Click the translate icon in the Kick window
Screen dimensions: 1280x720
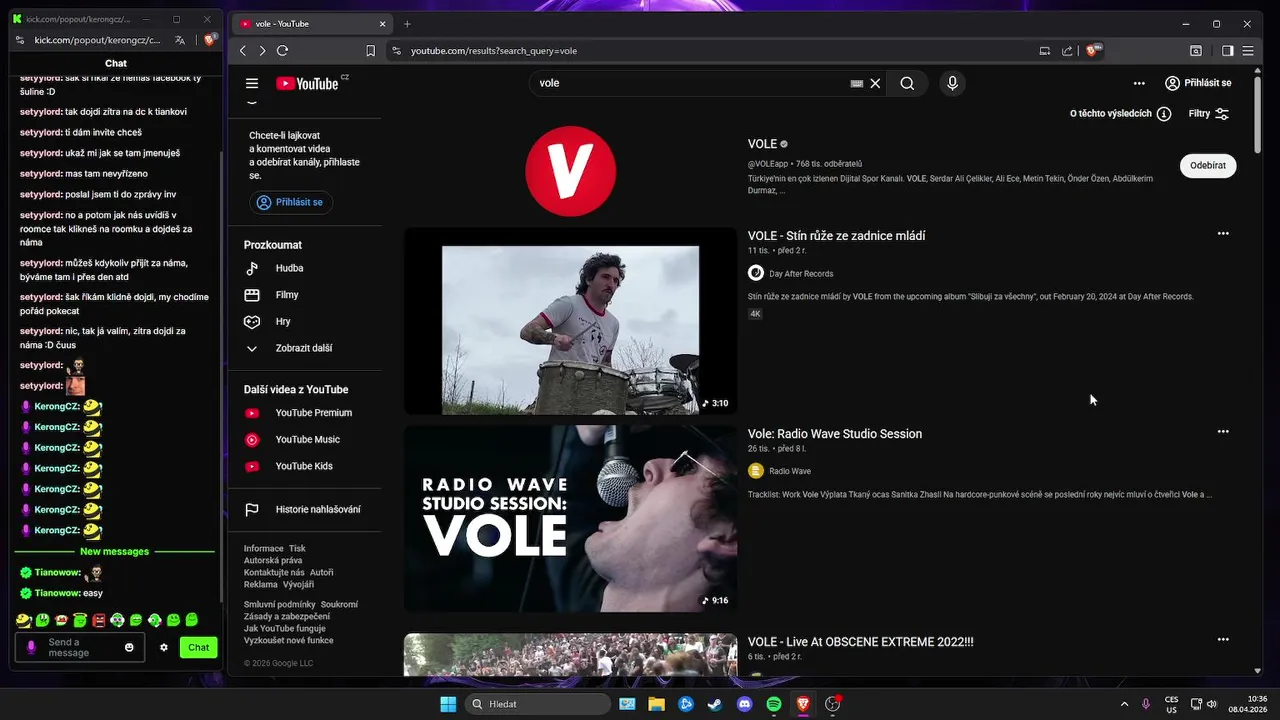tap(180, 40)
